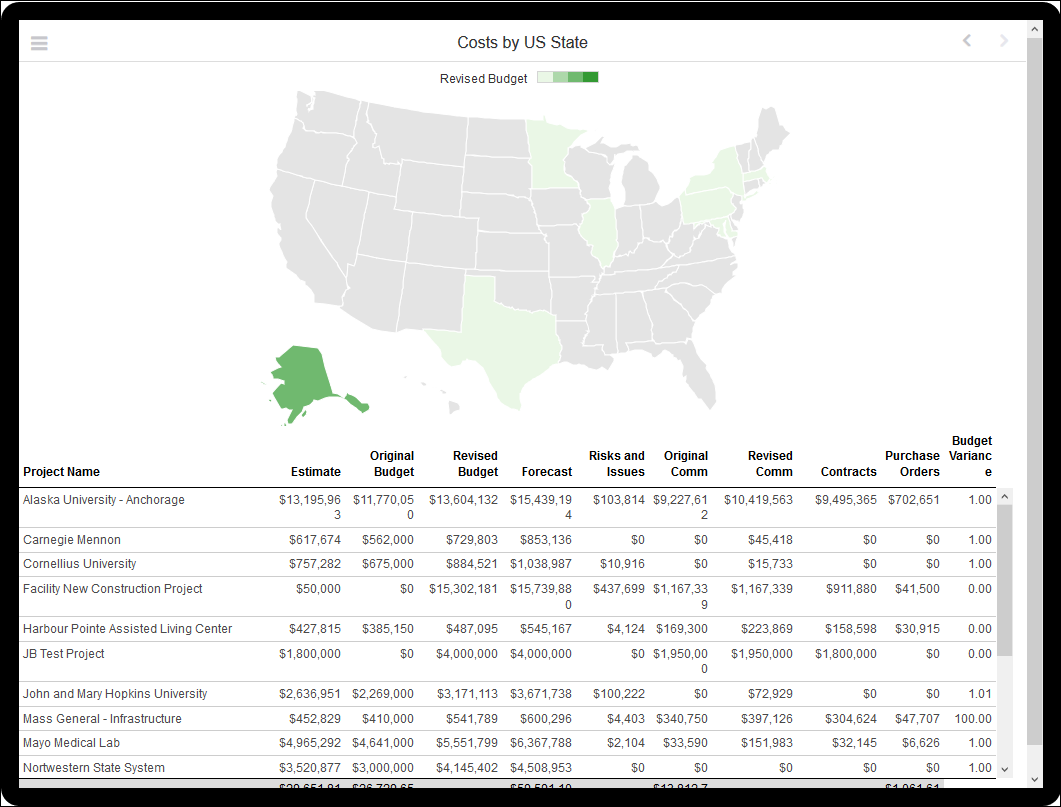1061x807 pixels.
Task: Click the $853,136 forecast cell
Action: (545, 540)
